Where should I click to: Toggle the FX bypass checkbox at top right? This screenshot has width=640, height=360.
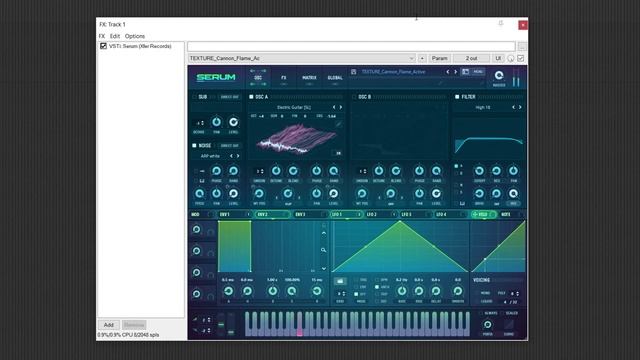[x=521, y=59]
